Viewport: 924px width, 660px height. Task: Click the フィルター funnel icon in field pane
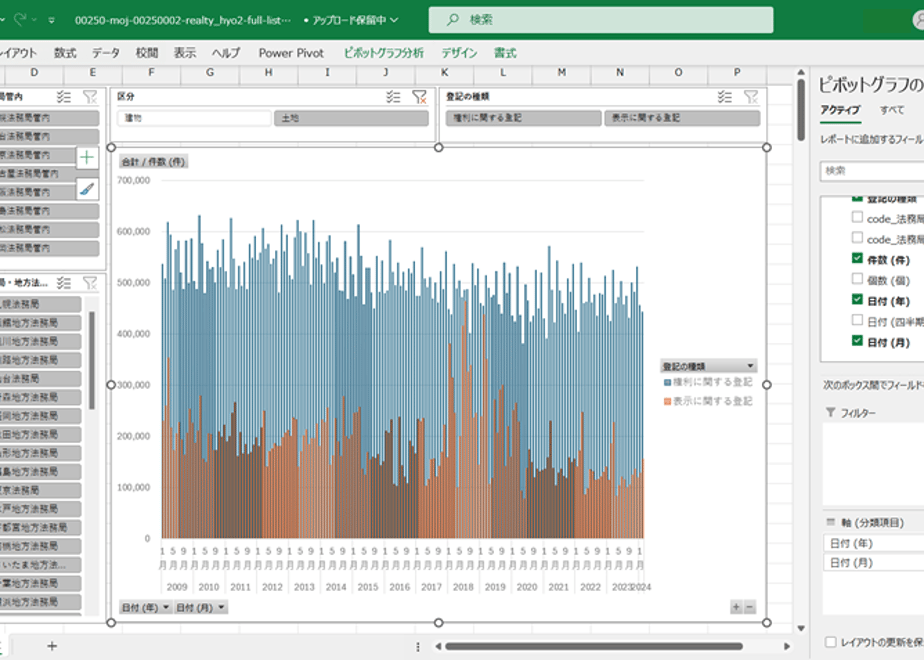830,412
